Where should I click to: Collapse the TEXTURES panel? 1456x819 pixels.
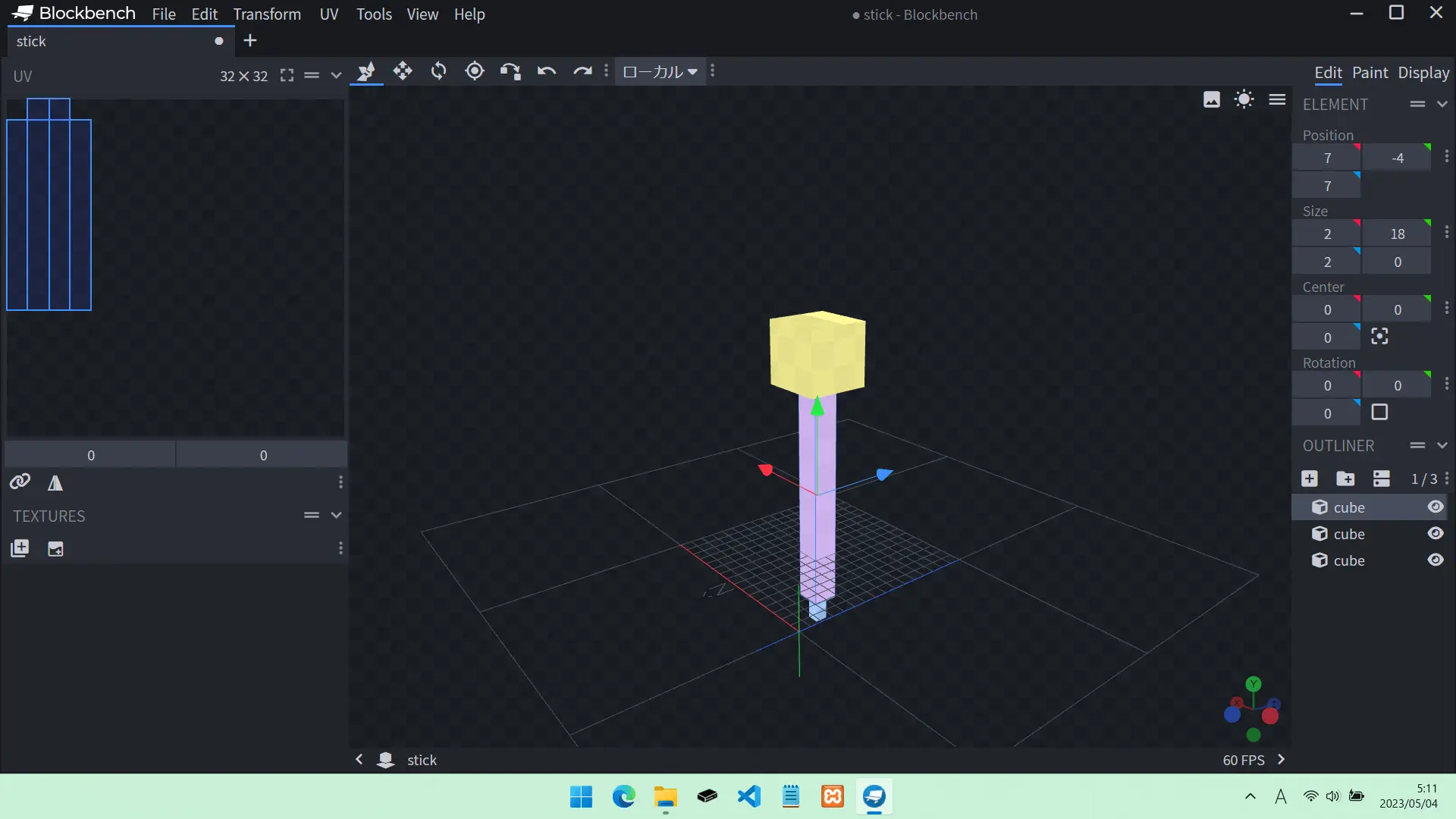click(x=336, y=515)
